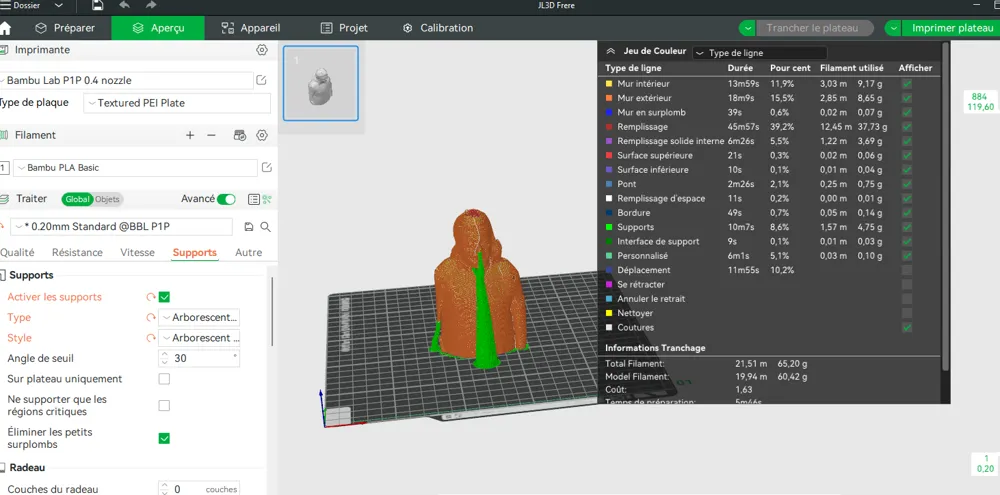Select the Global process scope button

(x=77, y=199)
